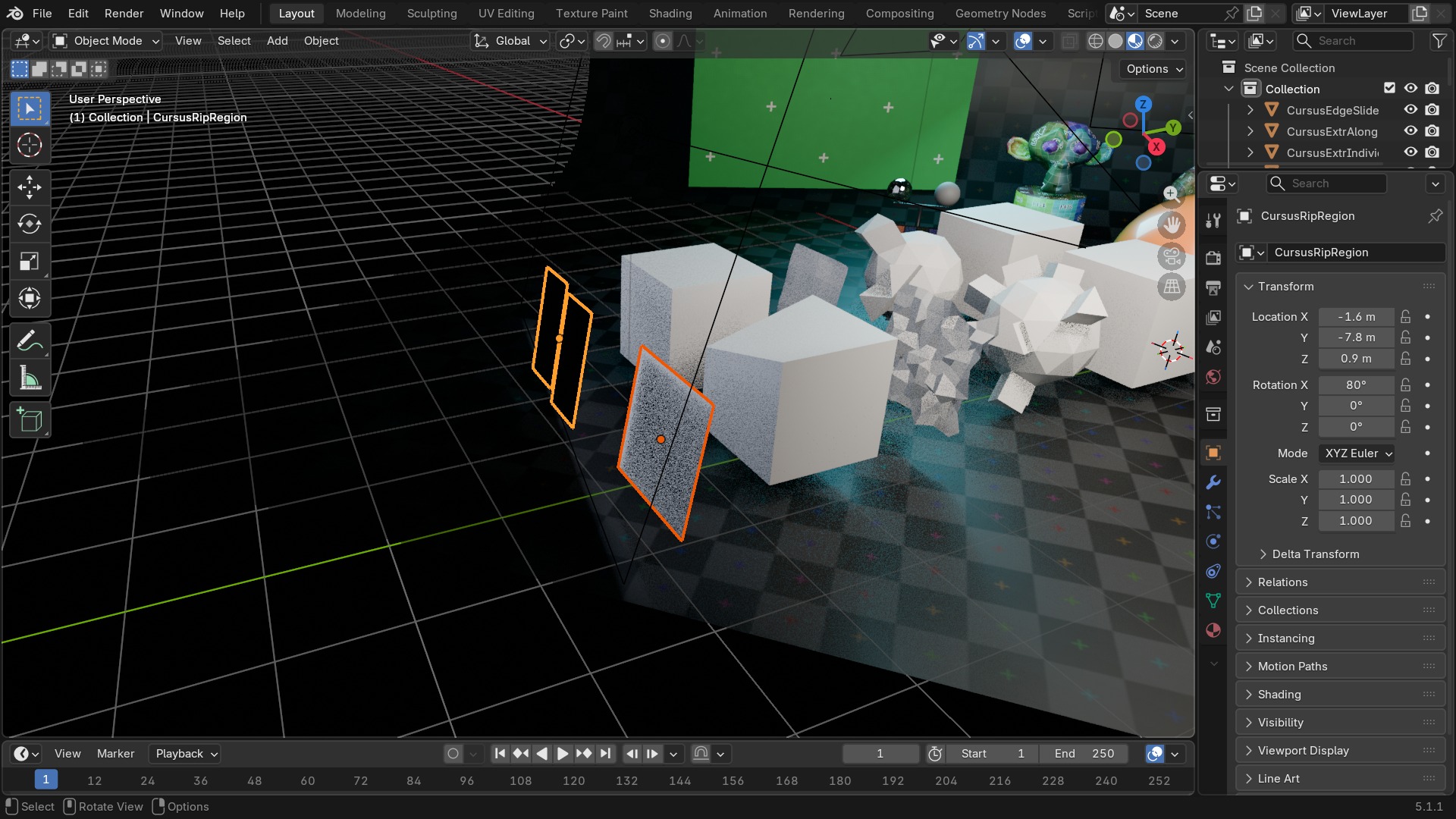The width and height of the screenshot is (1456, 819).
Task: Open the Playback popover
Action: (x=187, y=754)
